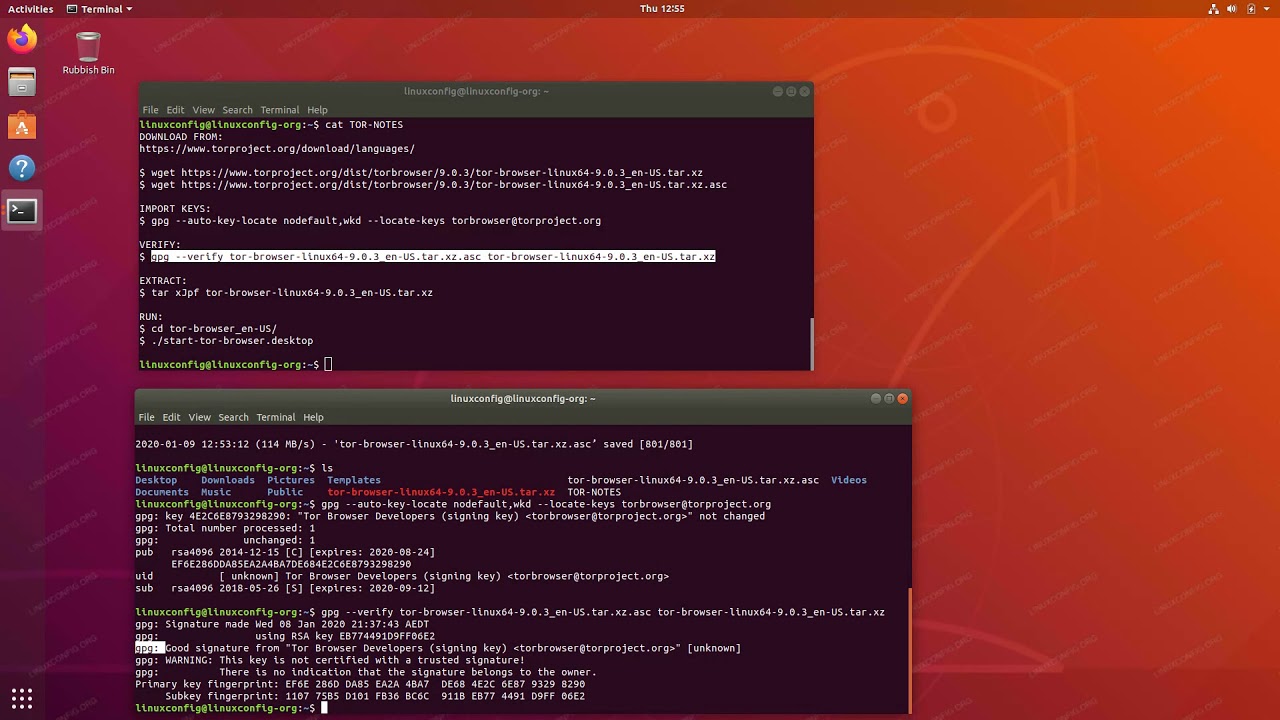Maximize the upper terminal window
Image resolution: width=1280 pixels, height=720 pixels.
point(791,91)
